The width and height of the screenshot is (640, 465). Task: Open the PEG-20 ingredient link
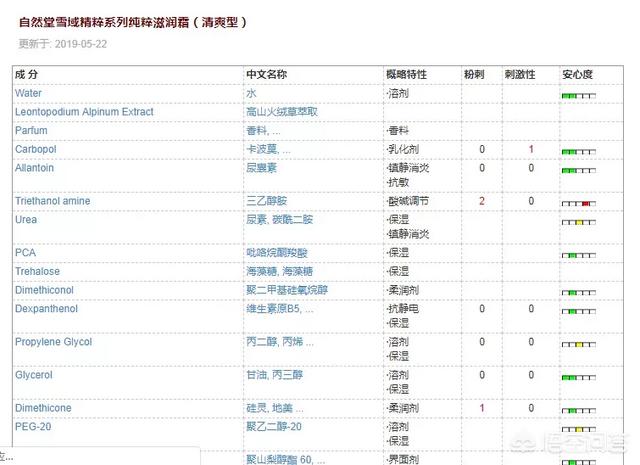[33, 427]
